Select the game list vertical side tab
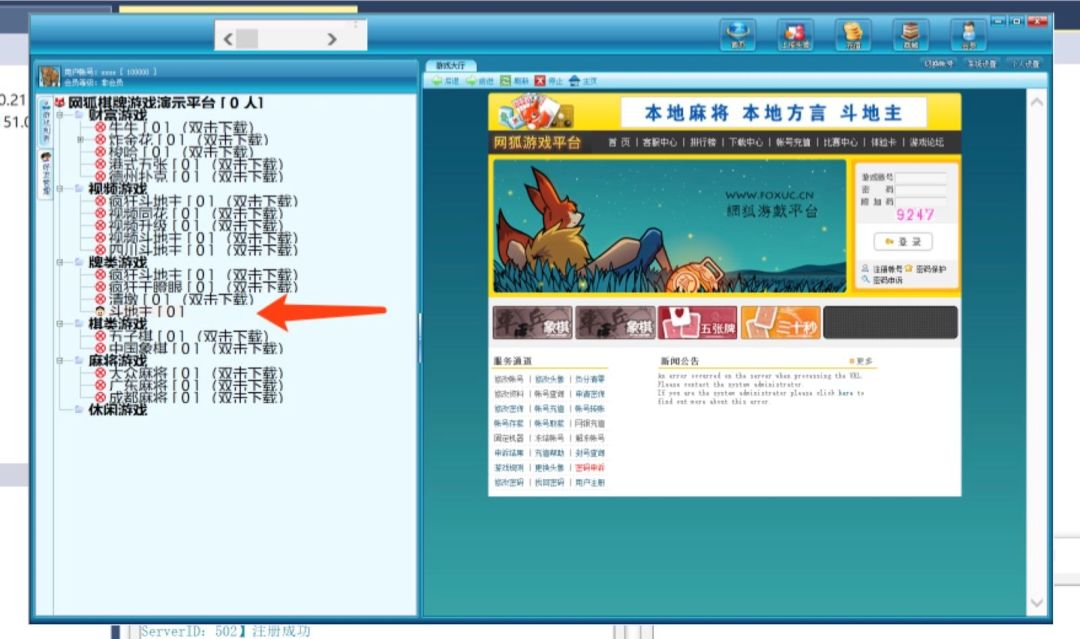 click(x=45, y=121)
